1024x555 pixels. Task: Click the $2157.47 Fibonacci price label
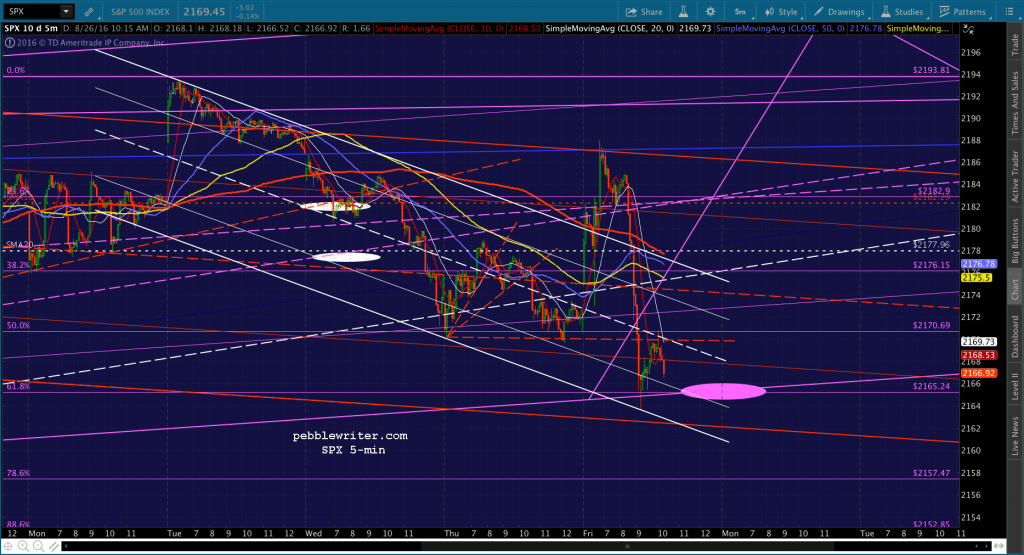[931, 473]
